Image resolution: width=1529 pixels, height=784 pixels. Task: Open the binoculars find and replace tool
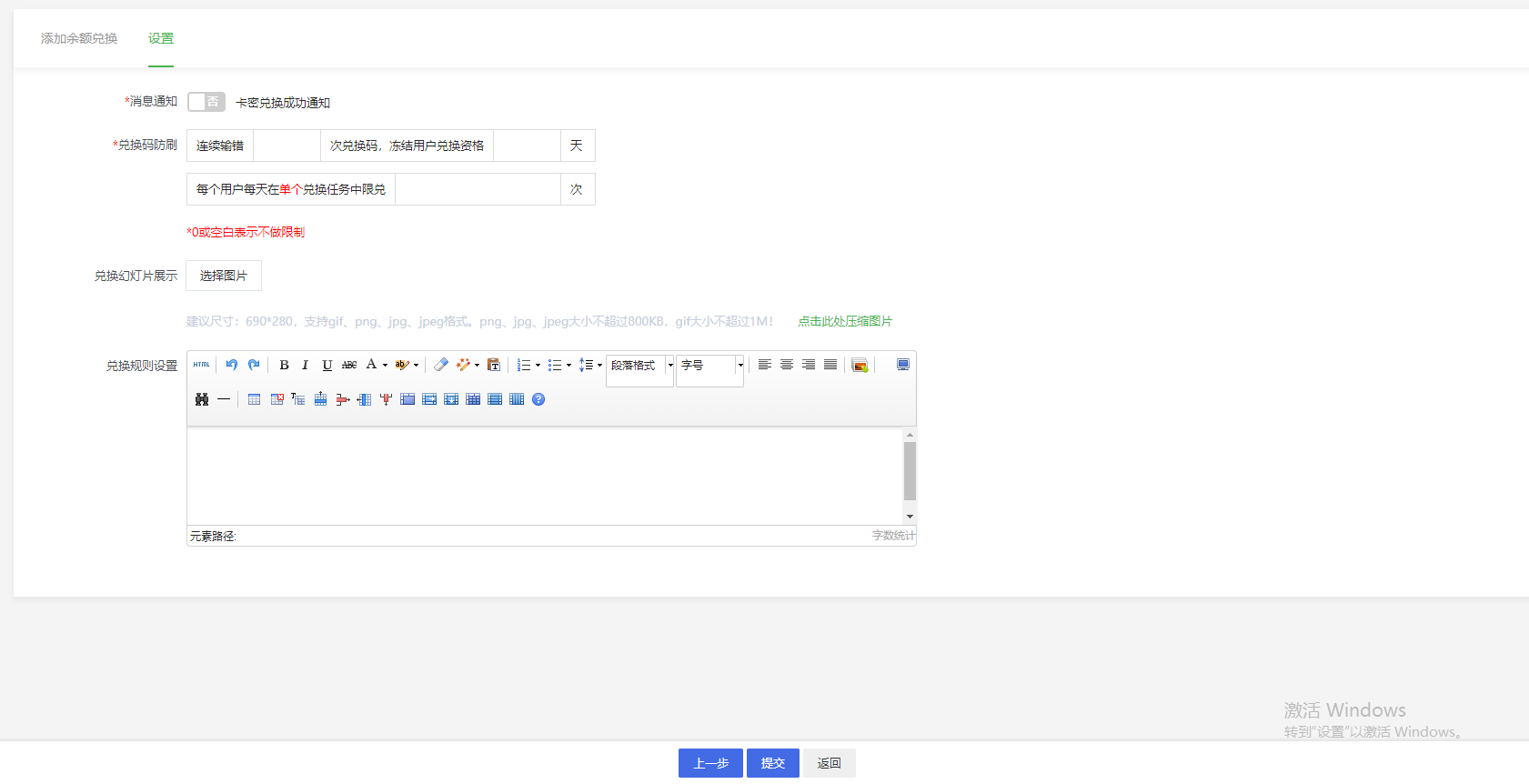[x=202, y=399]
